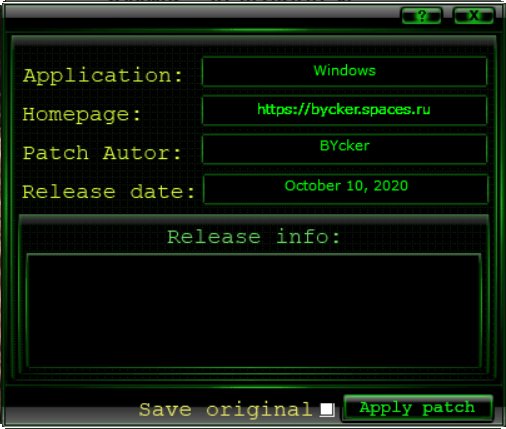The width and height of the screenshot is (506, 429).
Task: Click the 'Homepage:' label
Action: pos(82,115)
